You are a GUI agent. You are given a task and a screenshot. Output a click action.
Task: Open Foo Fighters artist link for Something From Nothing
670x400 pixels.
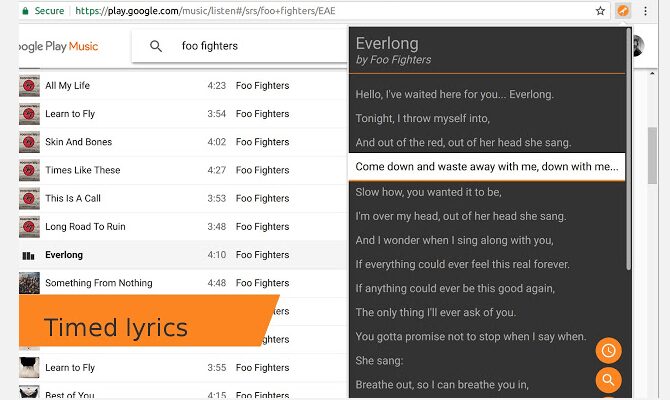[x=262, y=283]
